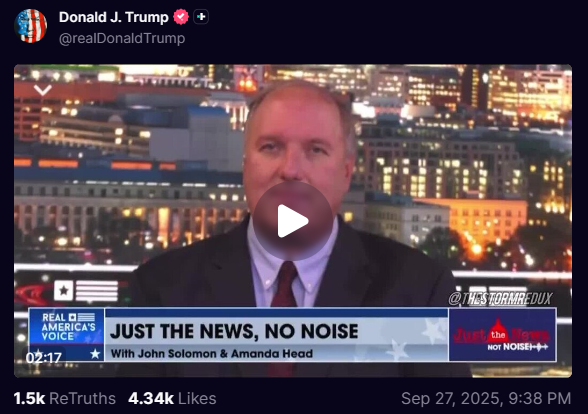Click the pink verified checkmark badge
The width and height of the screenshot is (588, 414).
[181, 17]
